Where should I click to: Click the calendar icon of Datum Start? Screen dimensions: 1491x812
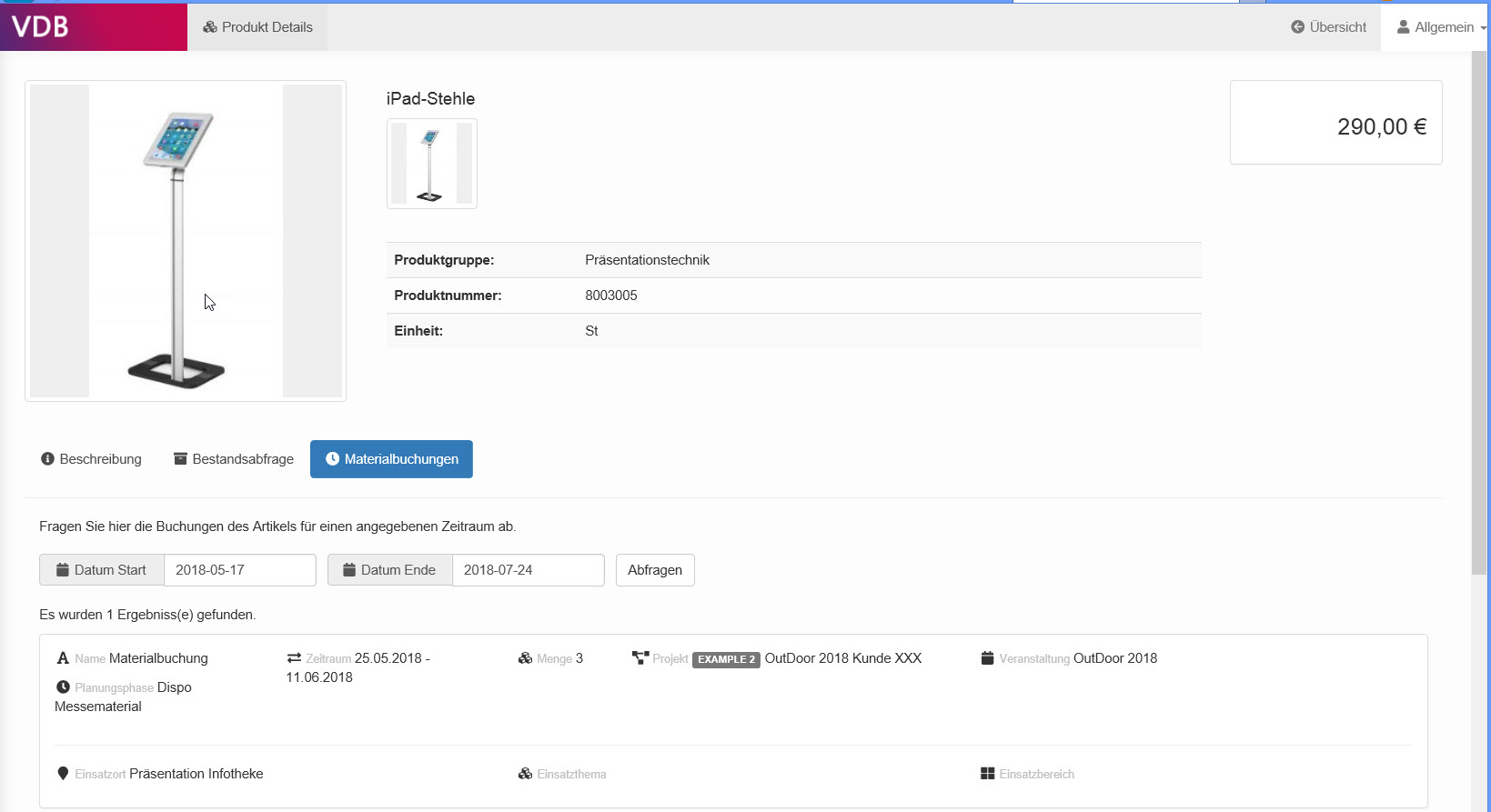[x=63, y=570]
